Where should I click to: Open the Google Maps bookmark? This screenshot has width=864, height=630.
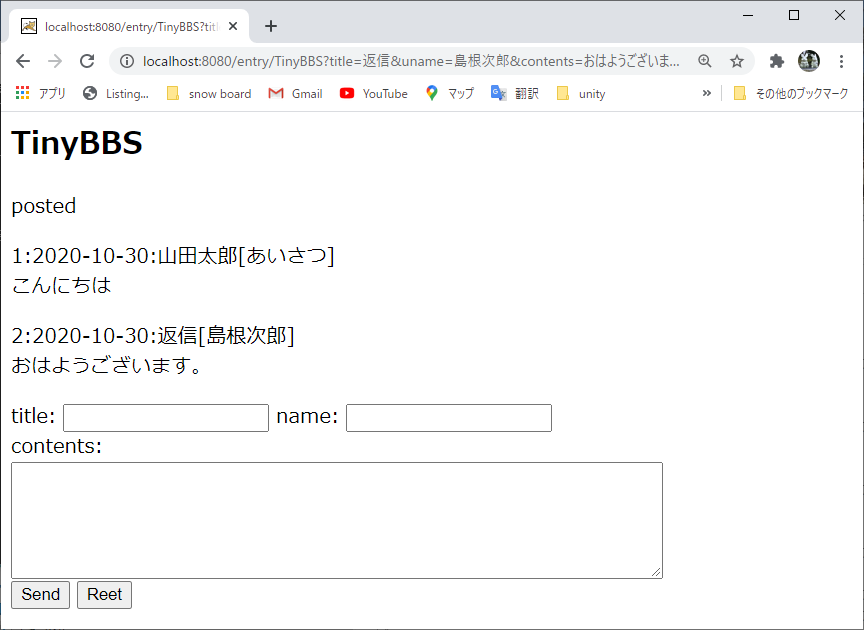449,93
